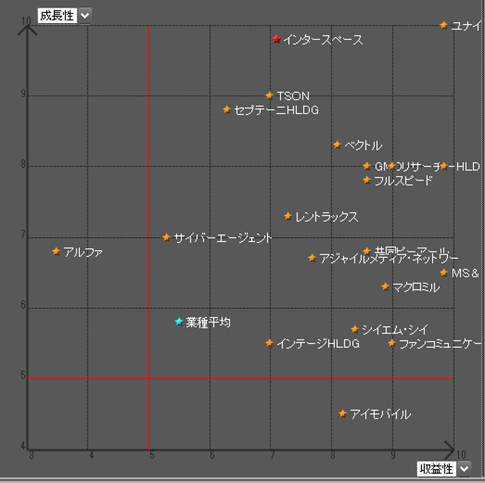Click the red インタースペース star marker
Screen dimensions: 485x483
click(x=276, y=39)
